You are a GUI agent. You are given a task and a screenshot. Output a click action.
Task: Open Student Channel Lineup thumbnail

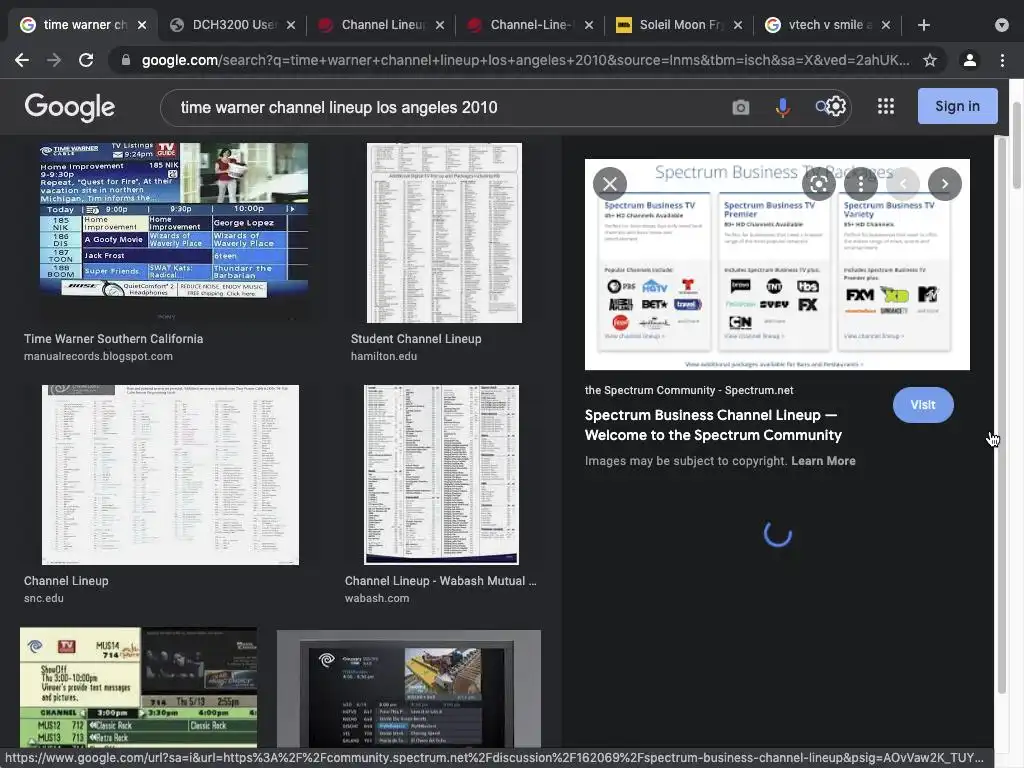click(x=444, y=232)
